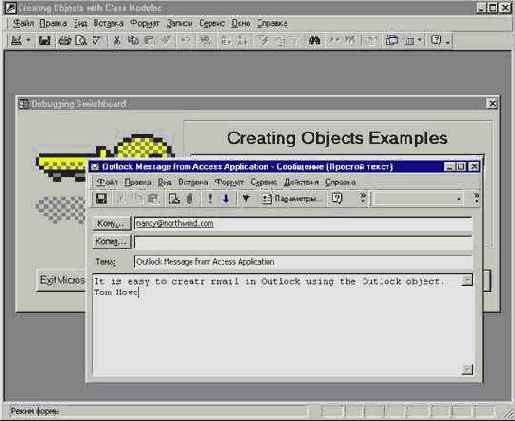Screen dimensions: 515x421
Task: Click the Save icon in message toolbar
Action: [x=101, y=199]
